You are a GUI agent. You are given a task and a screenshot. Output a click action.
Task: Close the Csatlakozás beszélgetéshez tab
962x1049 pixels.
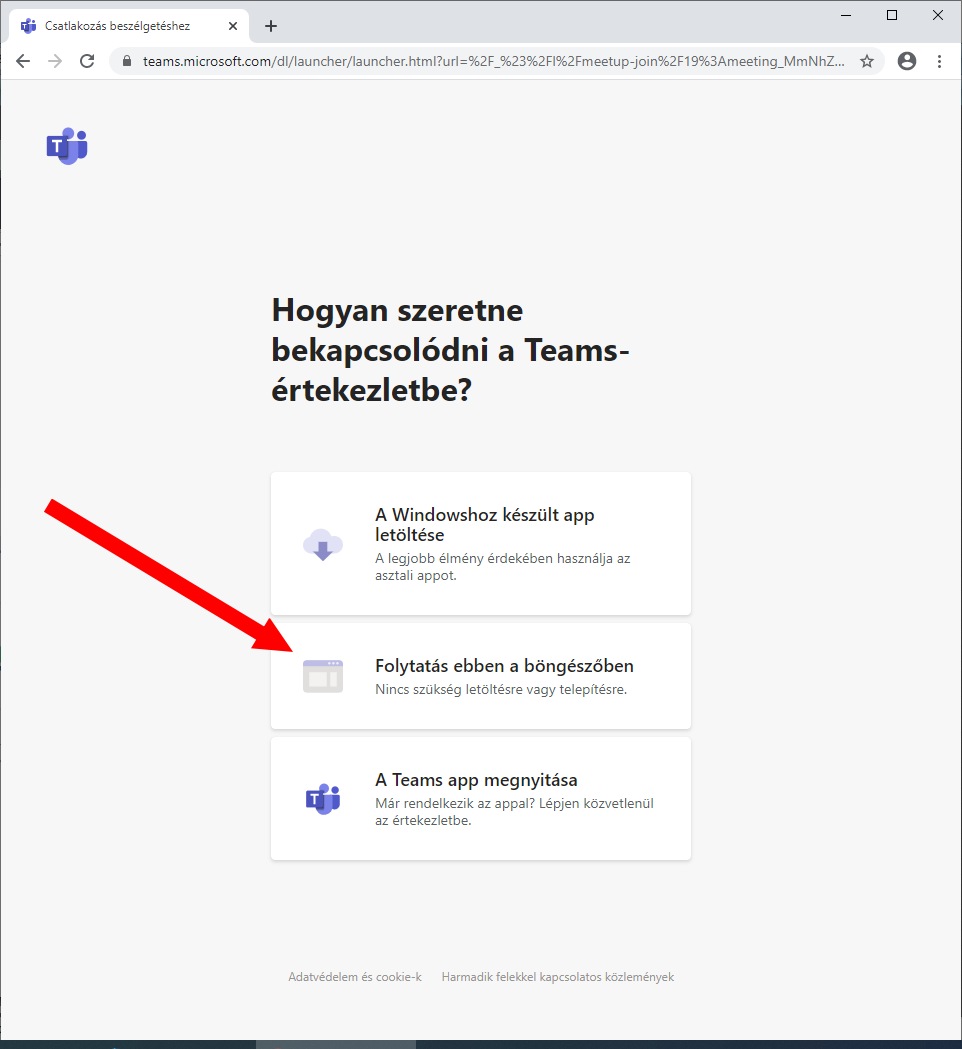tap(233, 26)
